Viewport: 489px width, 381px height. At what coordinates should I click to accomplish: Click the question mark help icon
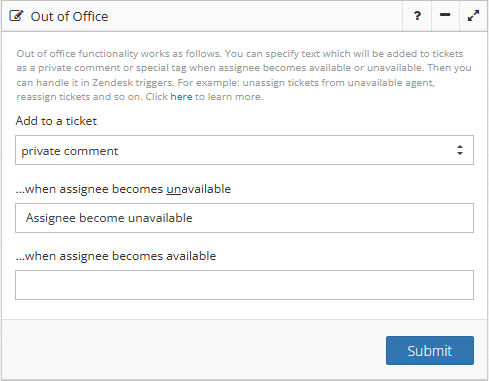click(417, 16)
